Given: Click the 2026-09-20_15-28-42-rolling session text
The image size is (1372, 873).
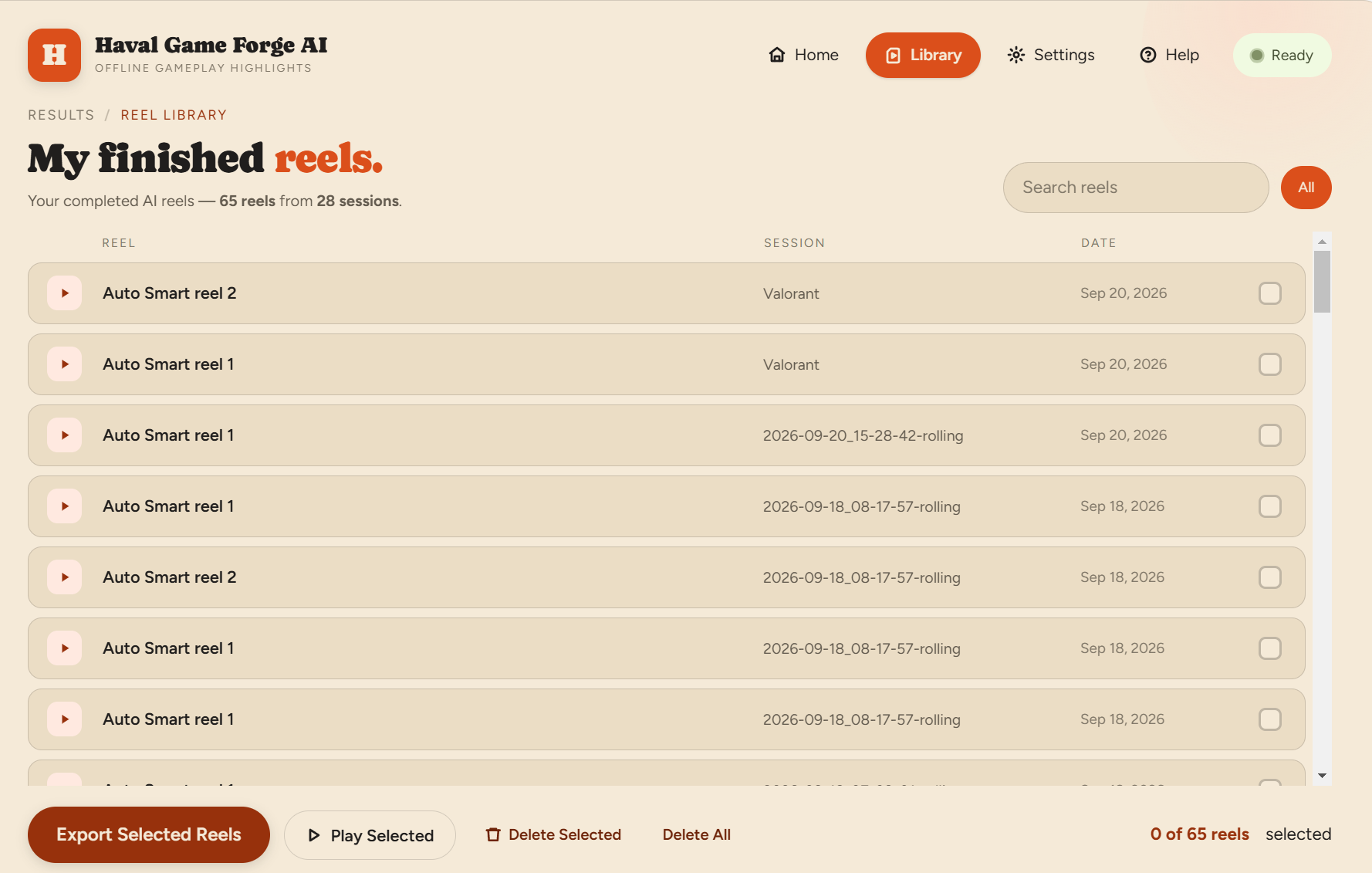Looking at the screenshot, I should click(x=863, y=435).
